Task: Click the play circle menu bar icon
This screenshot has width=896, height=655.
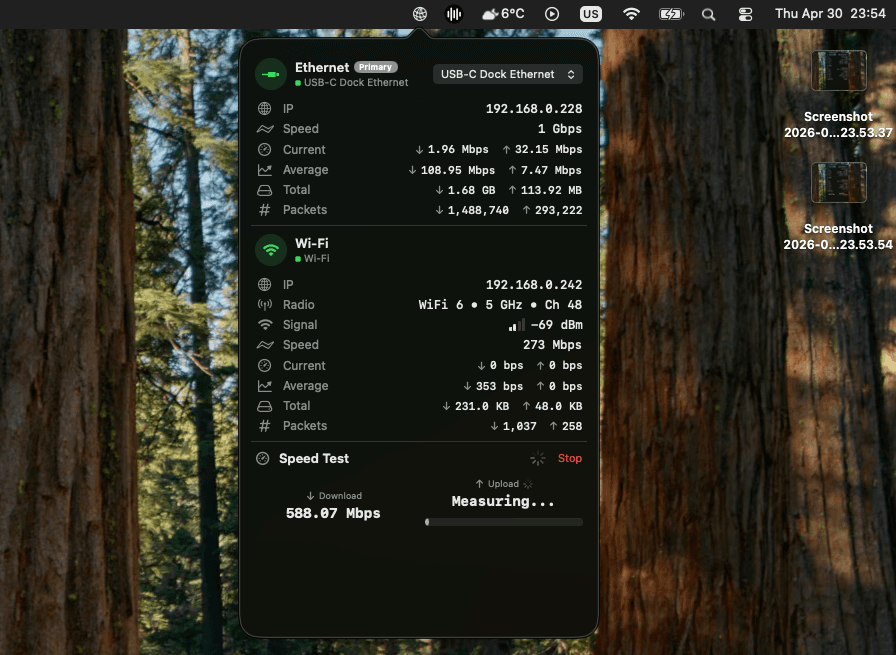Action: click(x=552, y=14)
